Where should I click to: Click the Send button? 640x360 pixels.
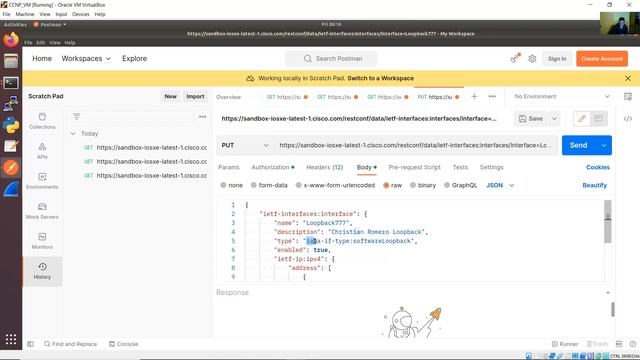click(x=579, y=145)
